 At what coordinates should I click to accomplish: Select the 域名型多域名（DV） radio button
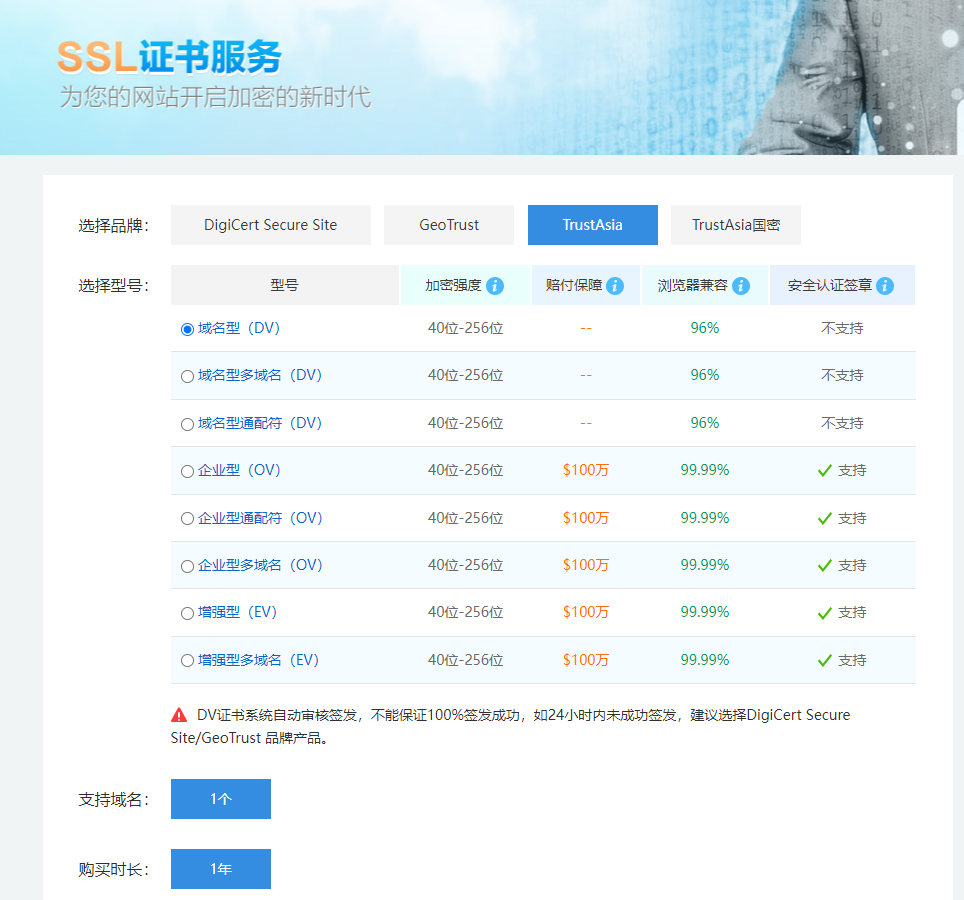point(187,376)
